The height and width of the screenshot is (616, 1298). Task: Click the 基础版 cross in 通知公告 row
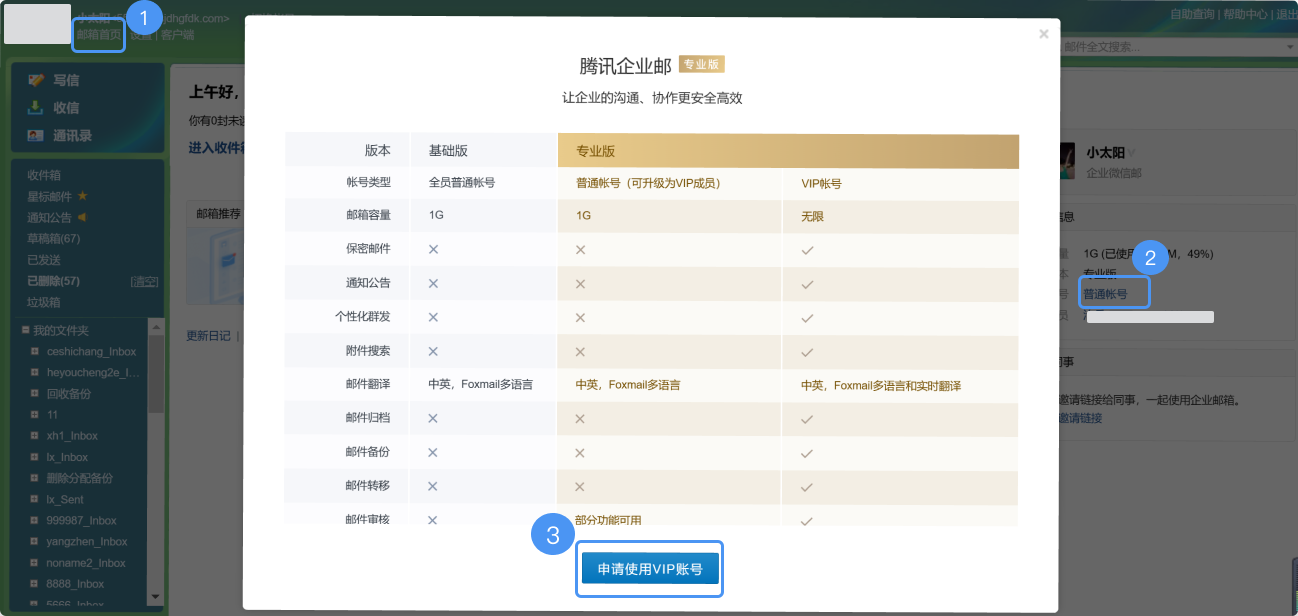click(434, 284)
